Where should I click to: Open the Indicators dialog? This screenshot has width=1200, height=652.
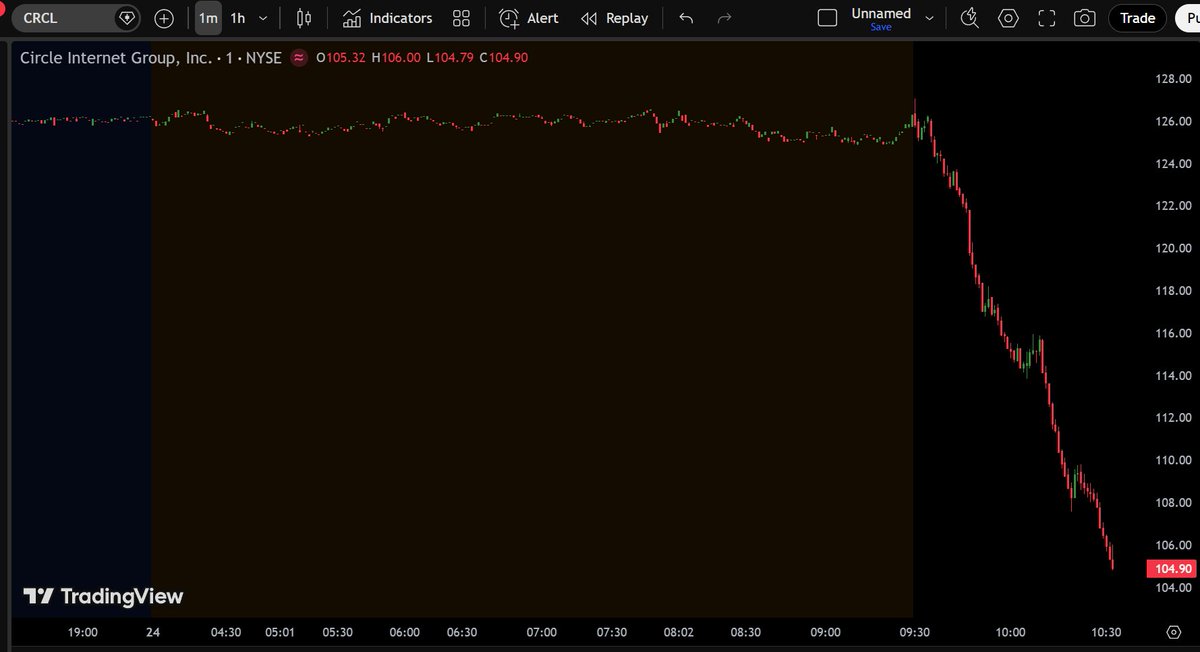pyautogui.click(x=386, y=18)
